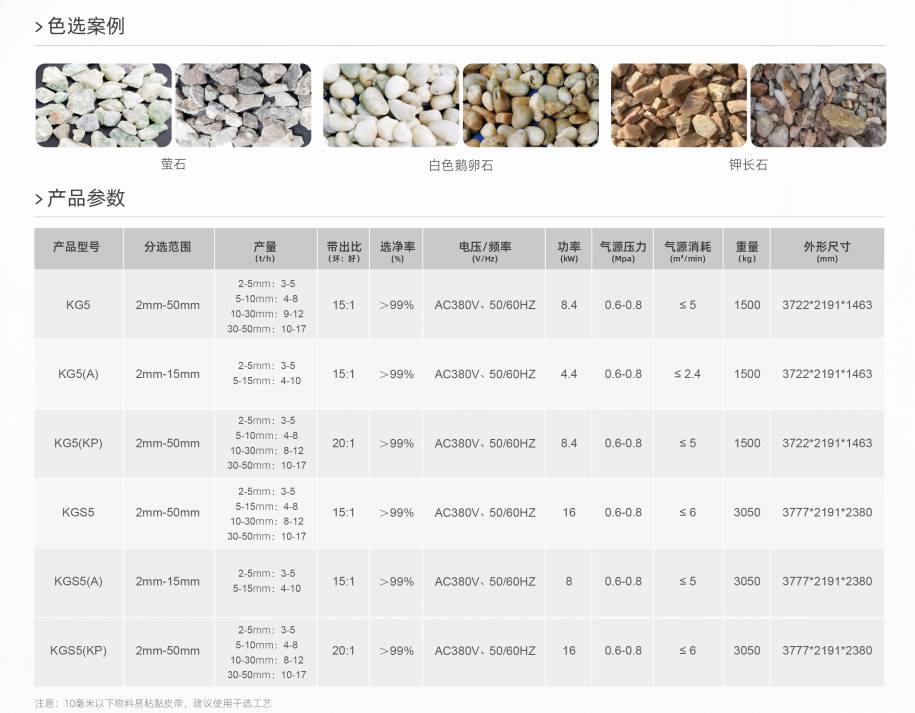Viewport: 915px width, 713px height.
Task: Select the KGS5(KP) model cell
Action: tap(78, 651)
